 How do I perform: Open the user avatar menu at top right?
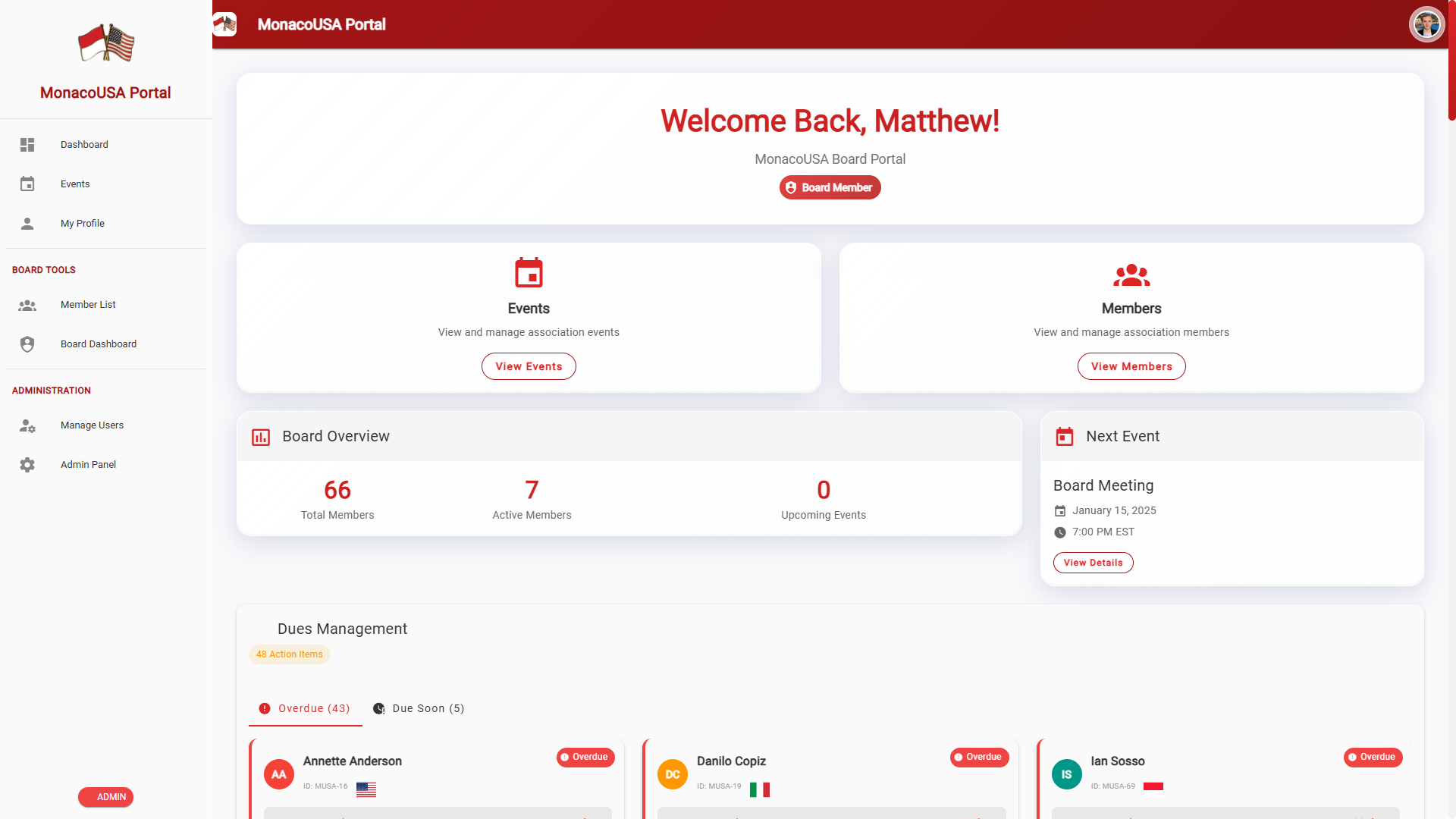click(1426, 24)
